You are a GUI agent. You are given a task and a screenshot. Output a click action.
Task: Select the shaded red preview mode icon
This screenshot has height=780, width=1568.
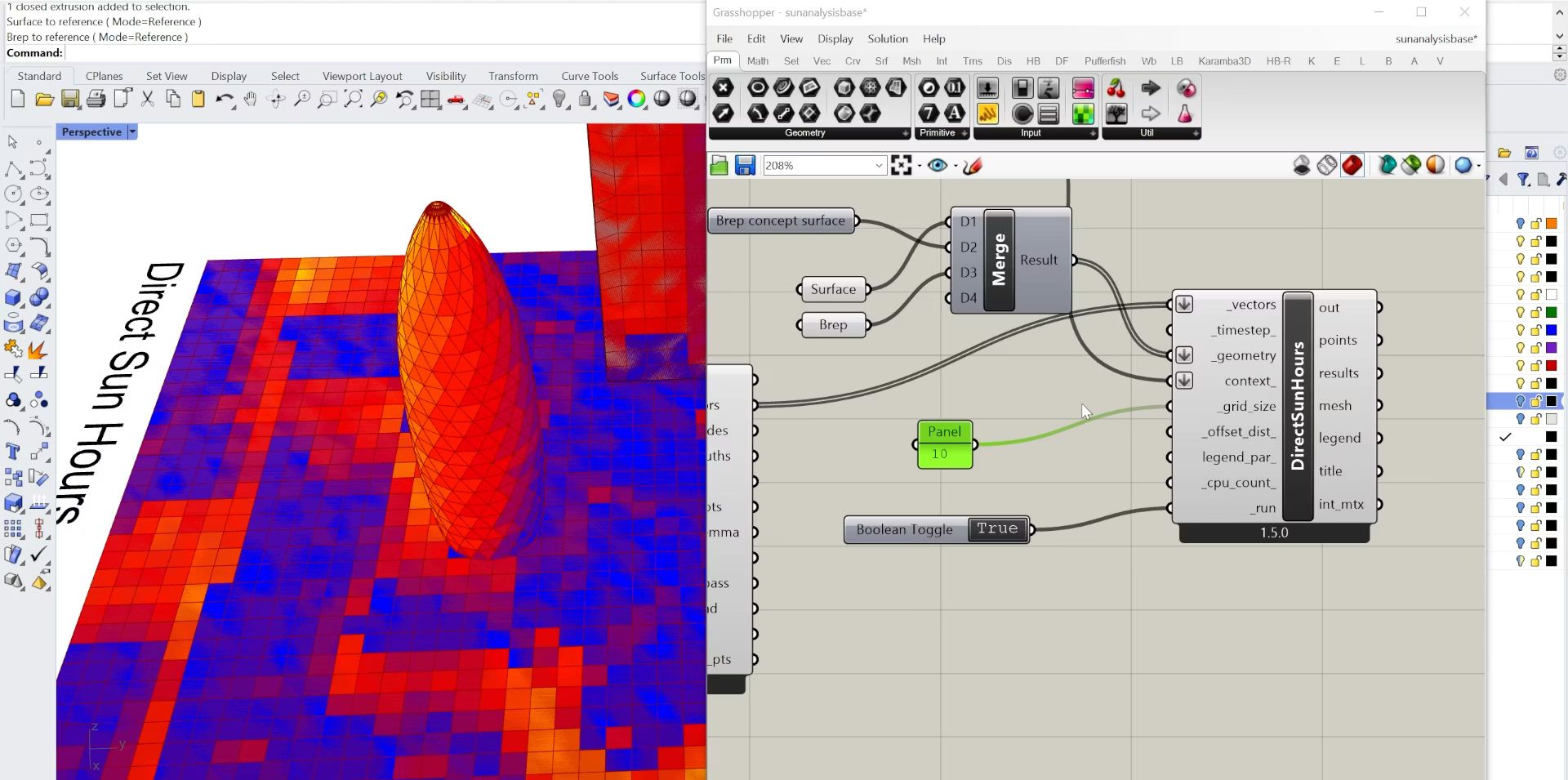click(x=1352, y=166)
